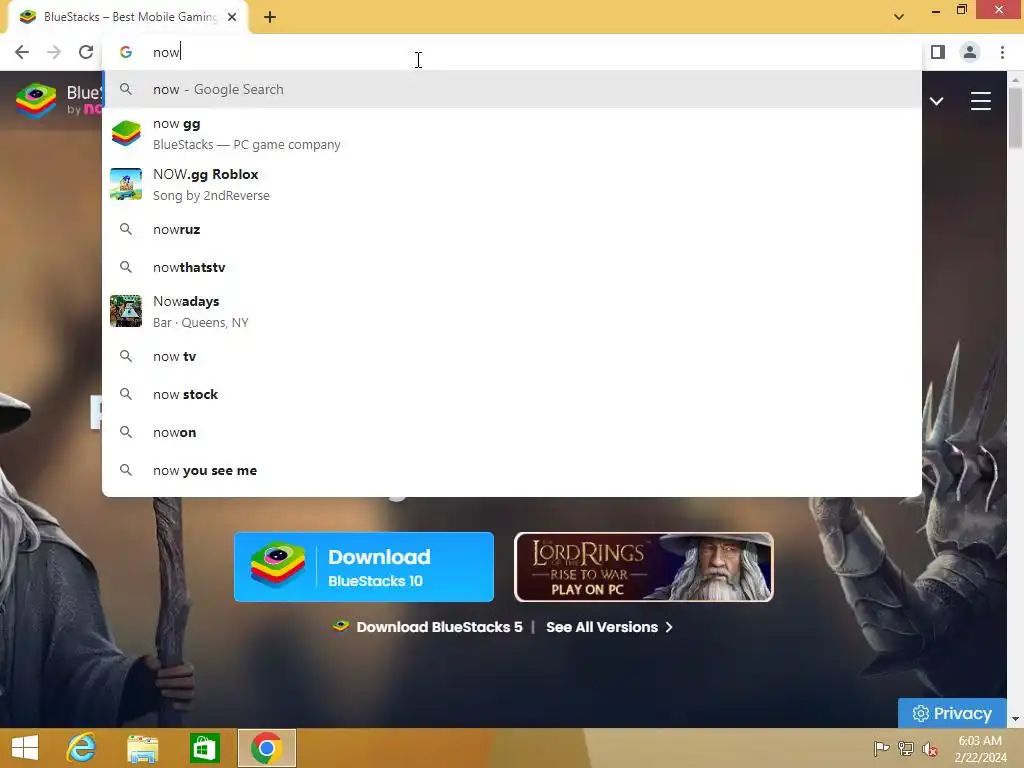1024x768 pixels.
Task: Choose the 'nowon' suggestion
Action: coord(512,432)
